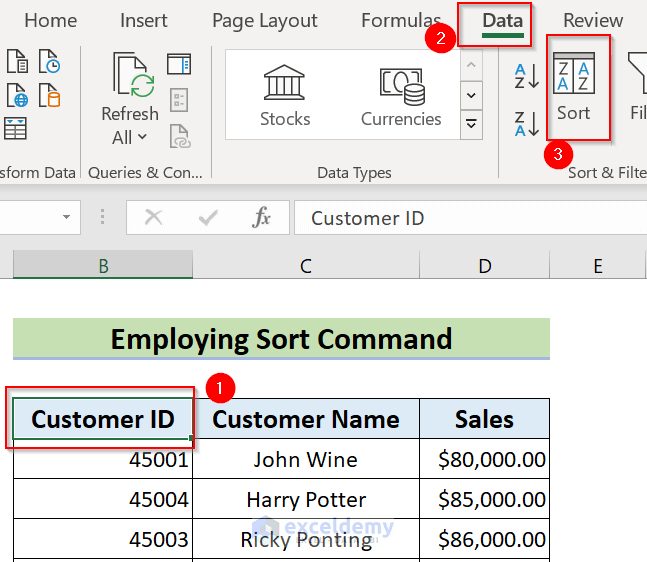Expand the Refresh All dropdown arrow
The width and height of the screenshot is (647, 562).
(143, 138)
